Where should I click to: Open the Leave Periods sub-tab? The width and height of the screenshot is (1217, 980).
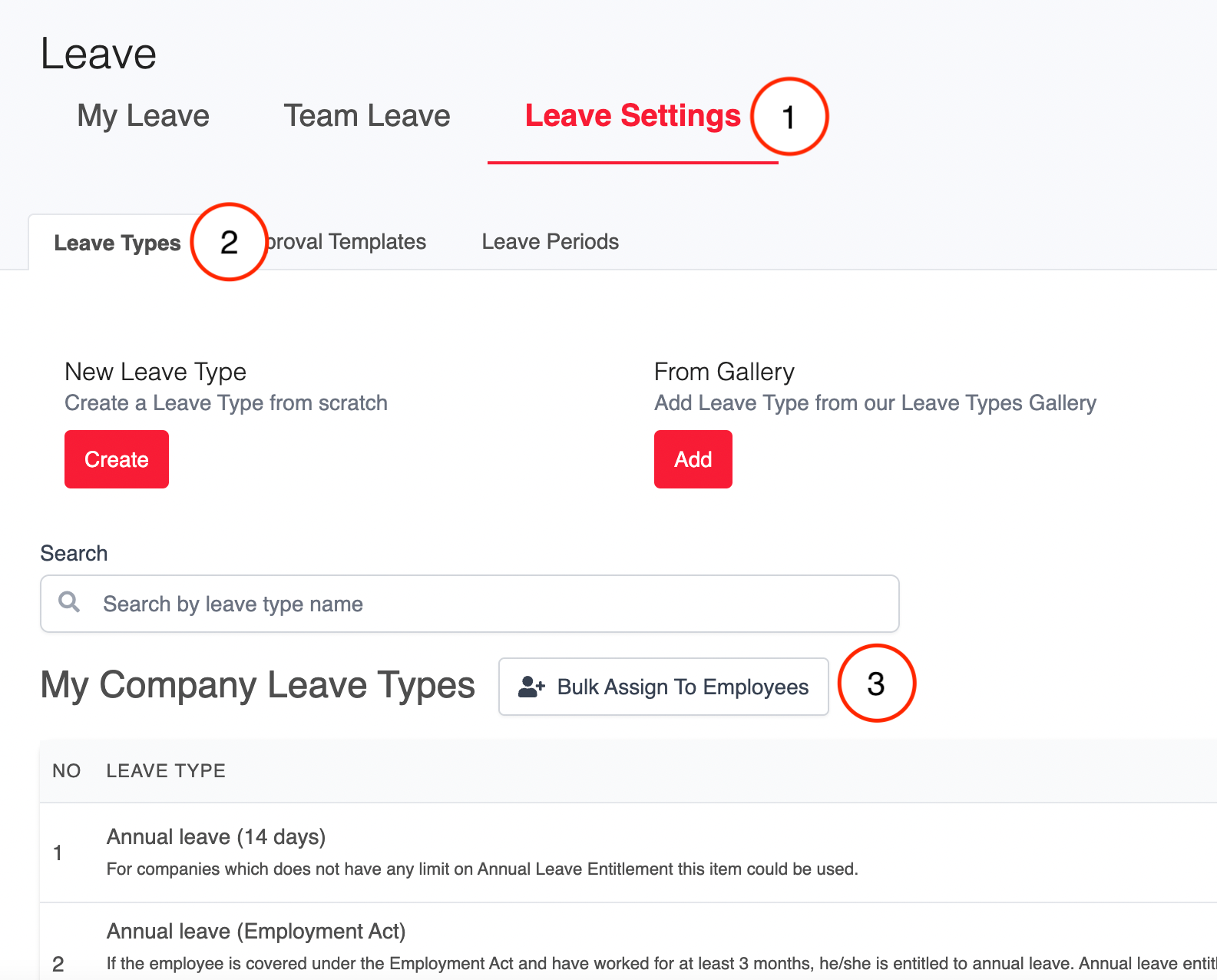[551, 242]
